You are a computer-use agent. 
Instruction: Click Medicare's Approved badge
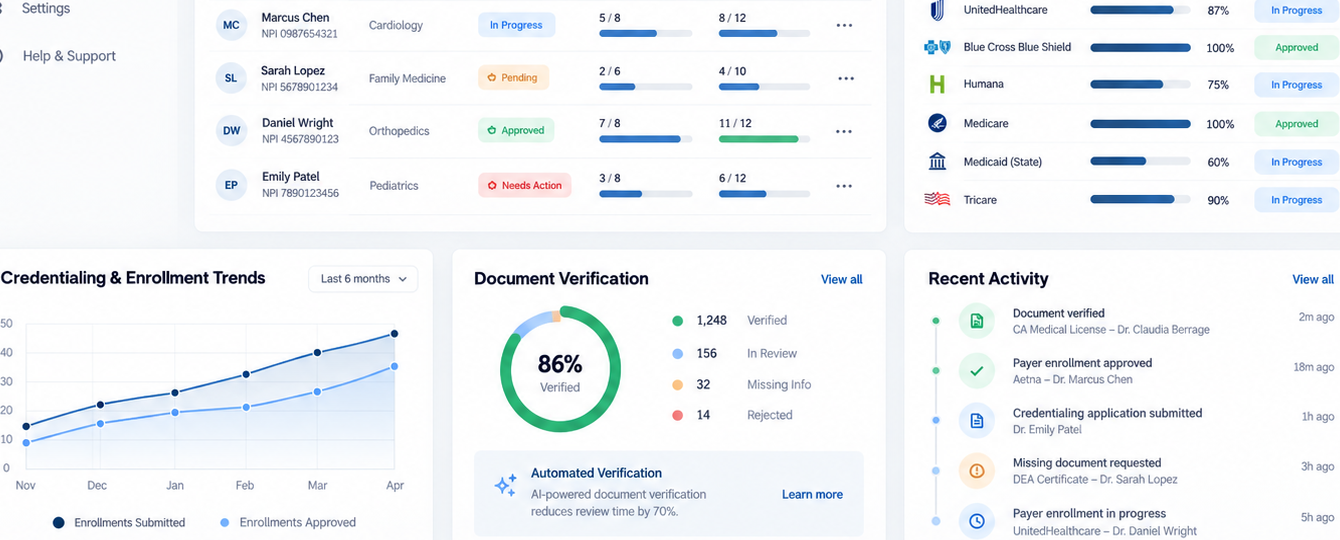(1296, 124)
